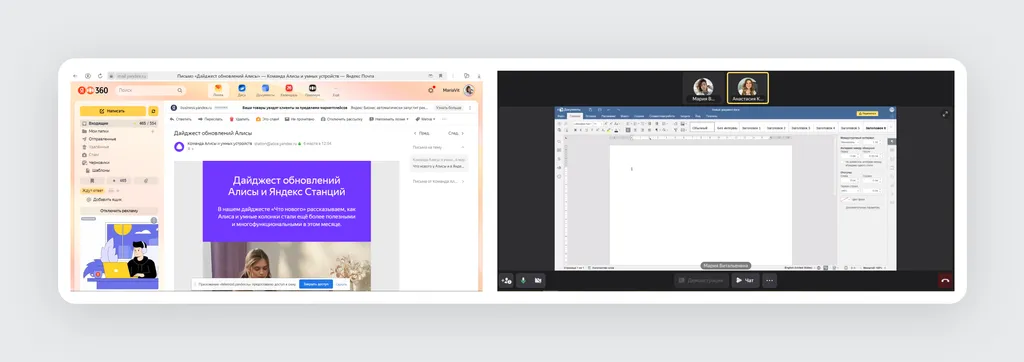This screenshot has height=362, width=1024.
Task: Select Анастасия К. participant thumbnail in call
Action: pos(747,88)
